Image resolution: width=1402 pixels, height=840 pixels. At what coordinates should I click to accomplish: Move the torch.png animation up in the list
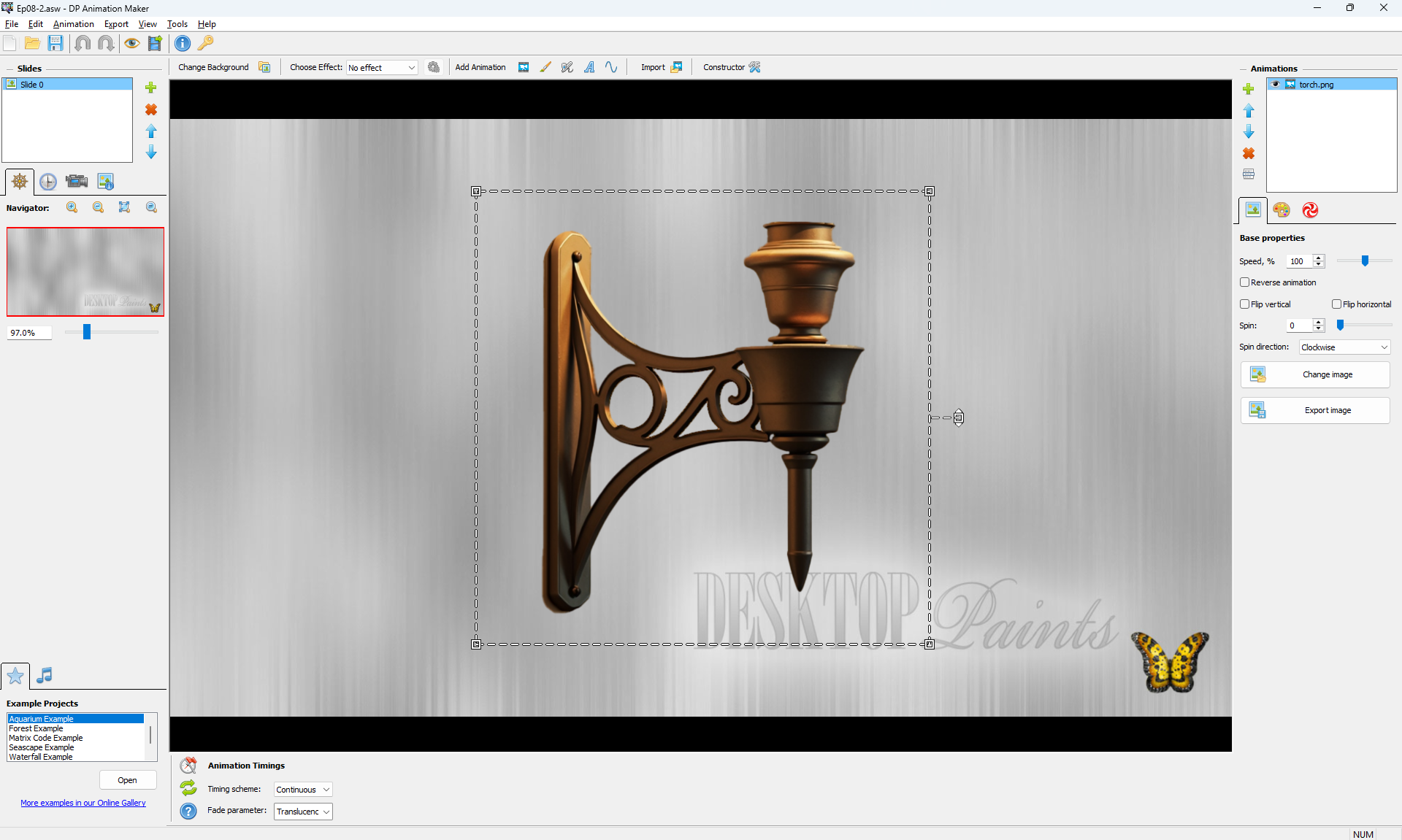coord(1249,110)
